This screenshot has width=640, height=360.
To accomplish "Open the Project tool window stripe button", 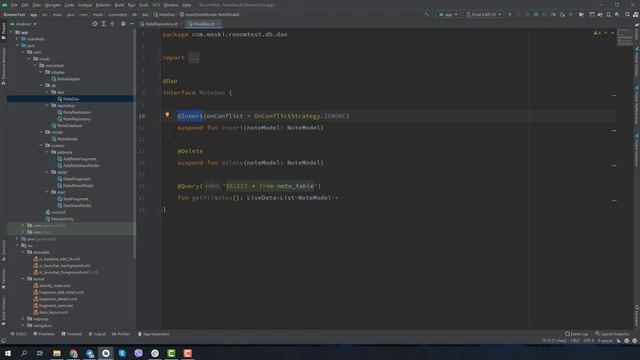I will pyautogui.click(x=3, y=31).
